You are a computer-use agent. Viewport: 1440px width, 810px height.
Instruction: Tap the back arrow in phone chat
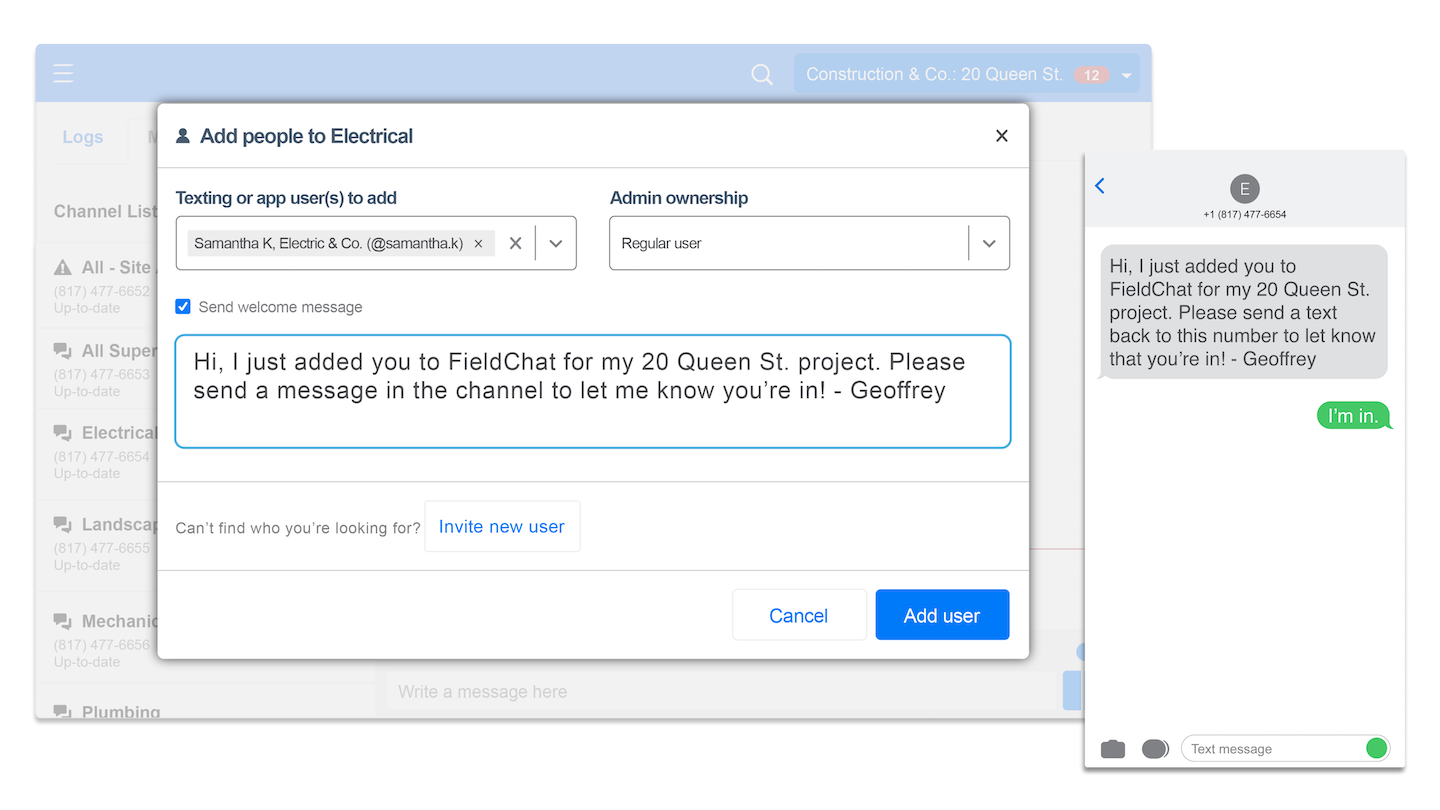tap(1100, 186)
